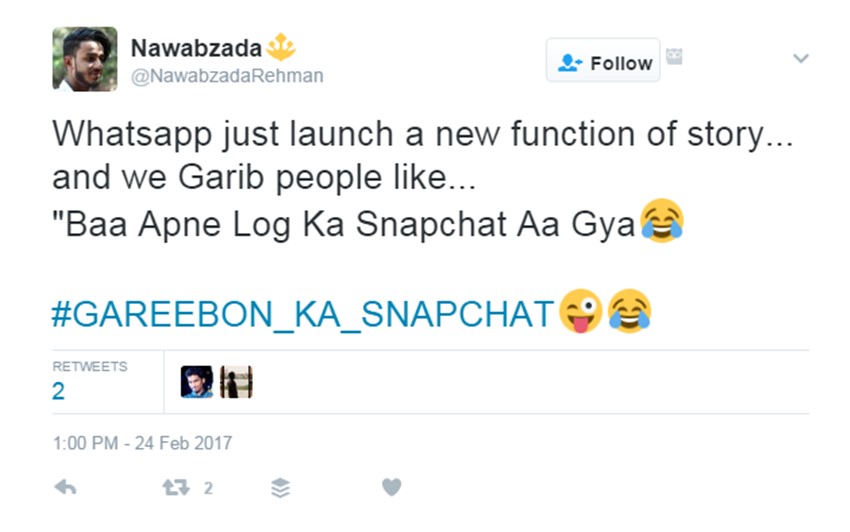The width and height of the screenshot is (850, 532).
Task: Click the Buffer stacked-layers icon
Action: (x=281, y=488)
